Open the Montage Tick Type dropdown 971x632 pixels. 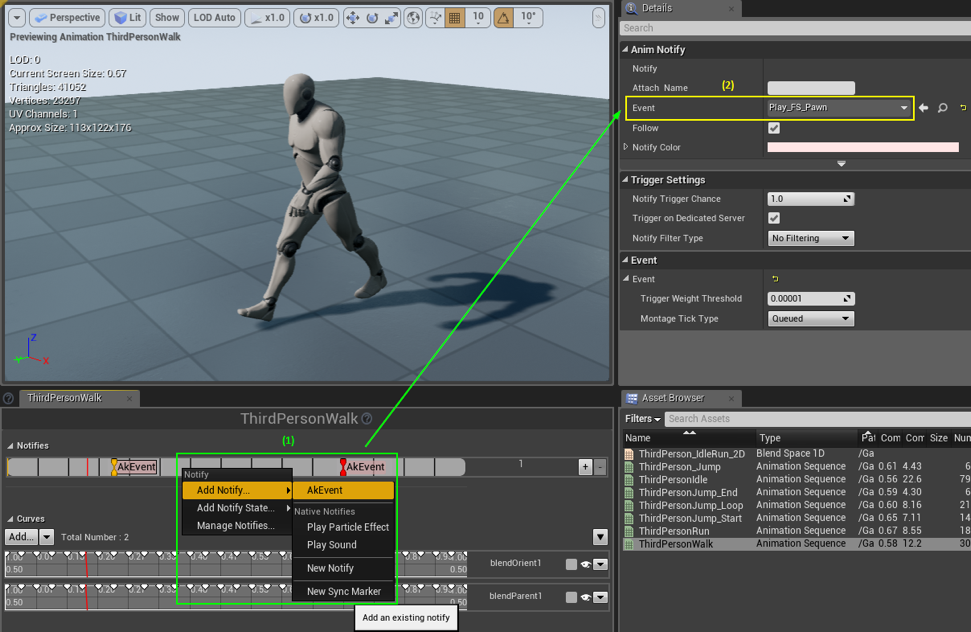coord(810,318)
